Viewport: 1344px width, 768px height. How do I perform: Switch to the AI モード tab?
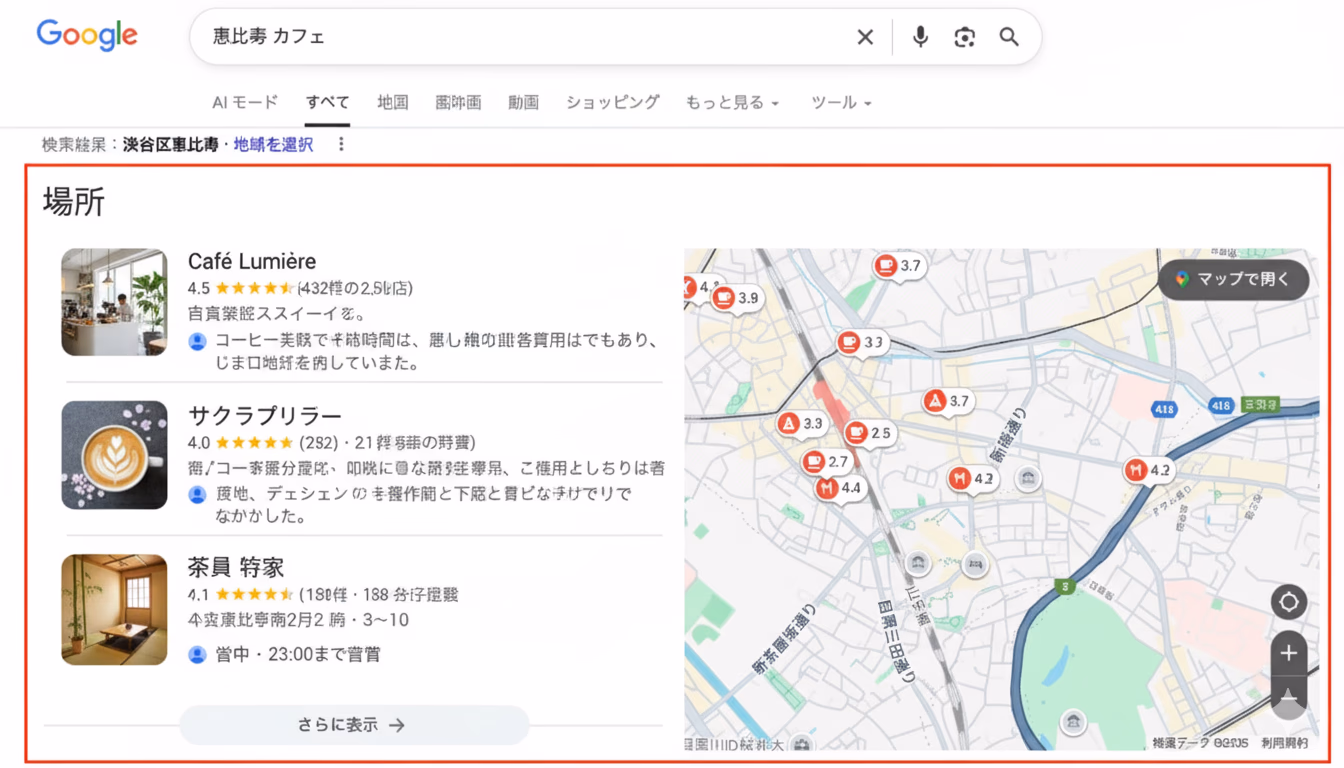(245, 102)
